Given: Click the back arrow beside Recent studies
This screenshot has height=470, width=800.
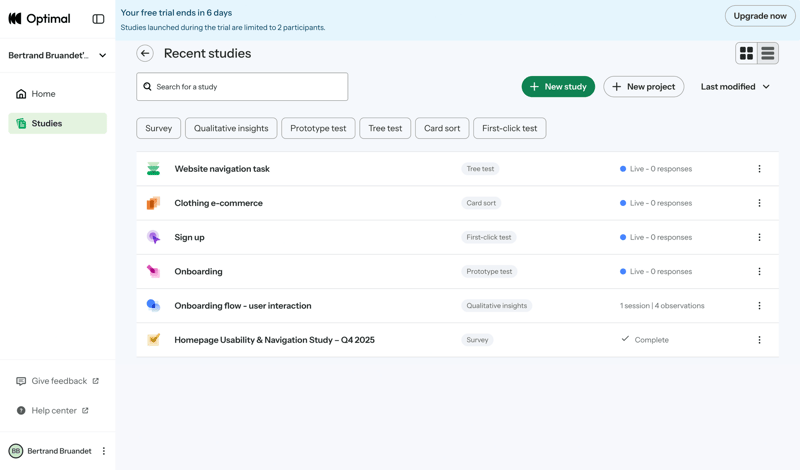Looking at the screenshot, I should (x=145, y=53).
